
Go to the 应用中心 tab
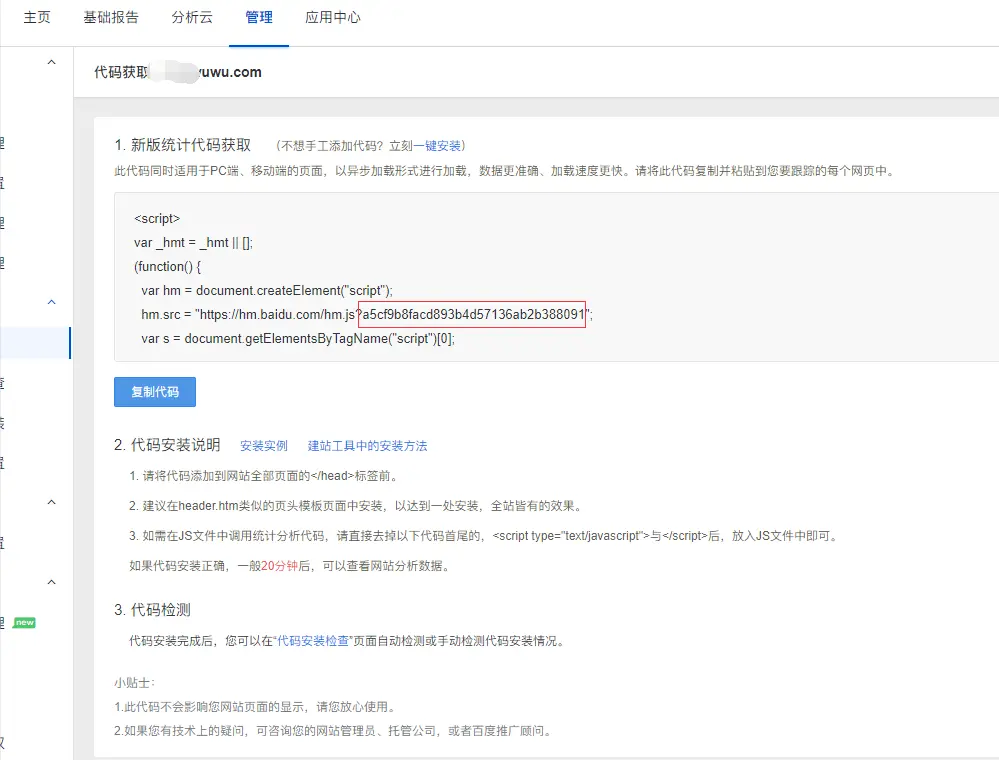coord(333,17)
